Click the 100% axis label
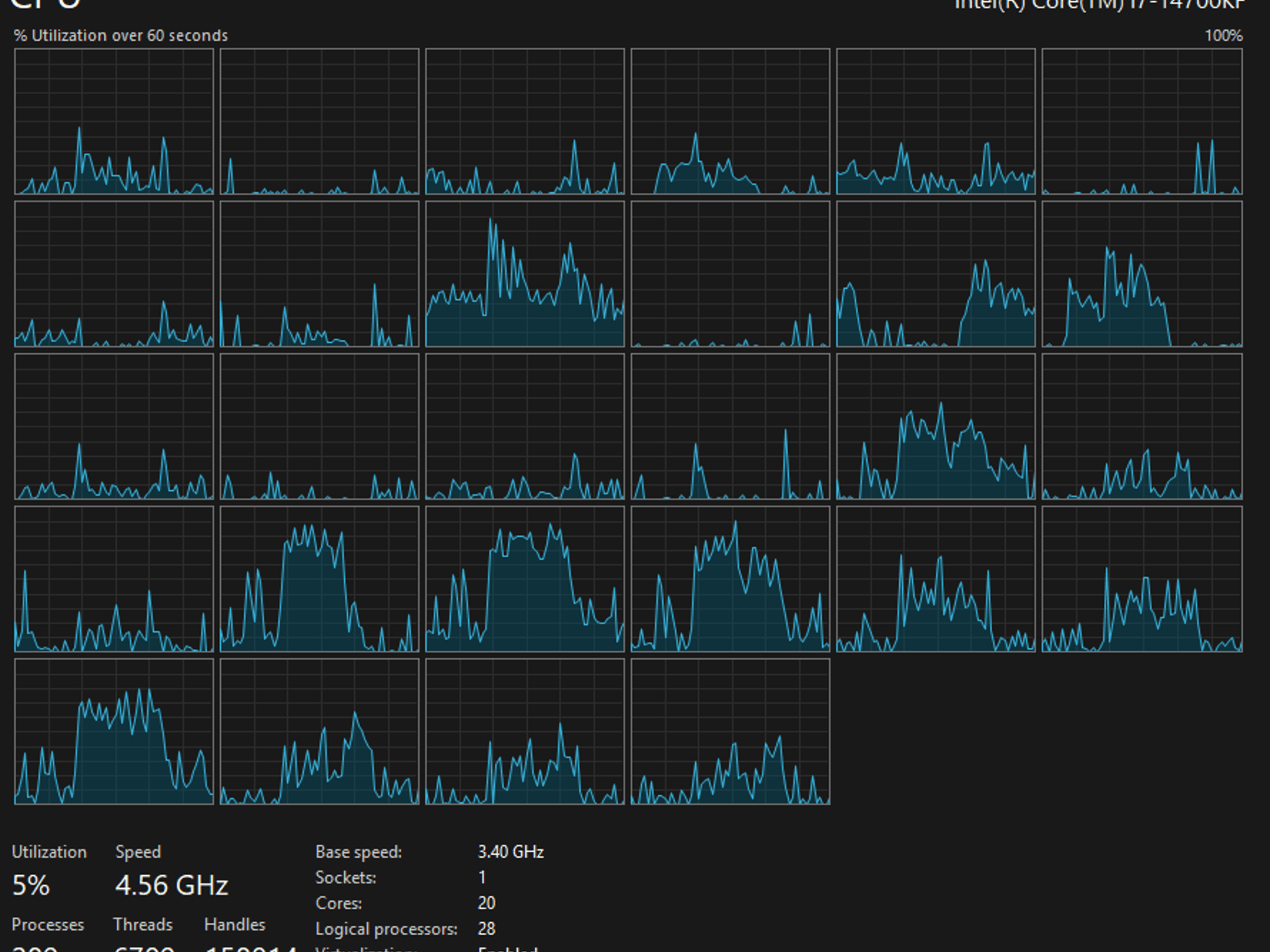Viewport: 1270px width, 952px height. (x=1223, y=35)
